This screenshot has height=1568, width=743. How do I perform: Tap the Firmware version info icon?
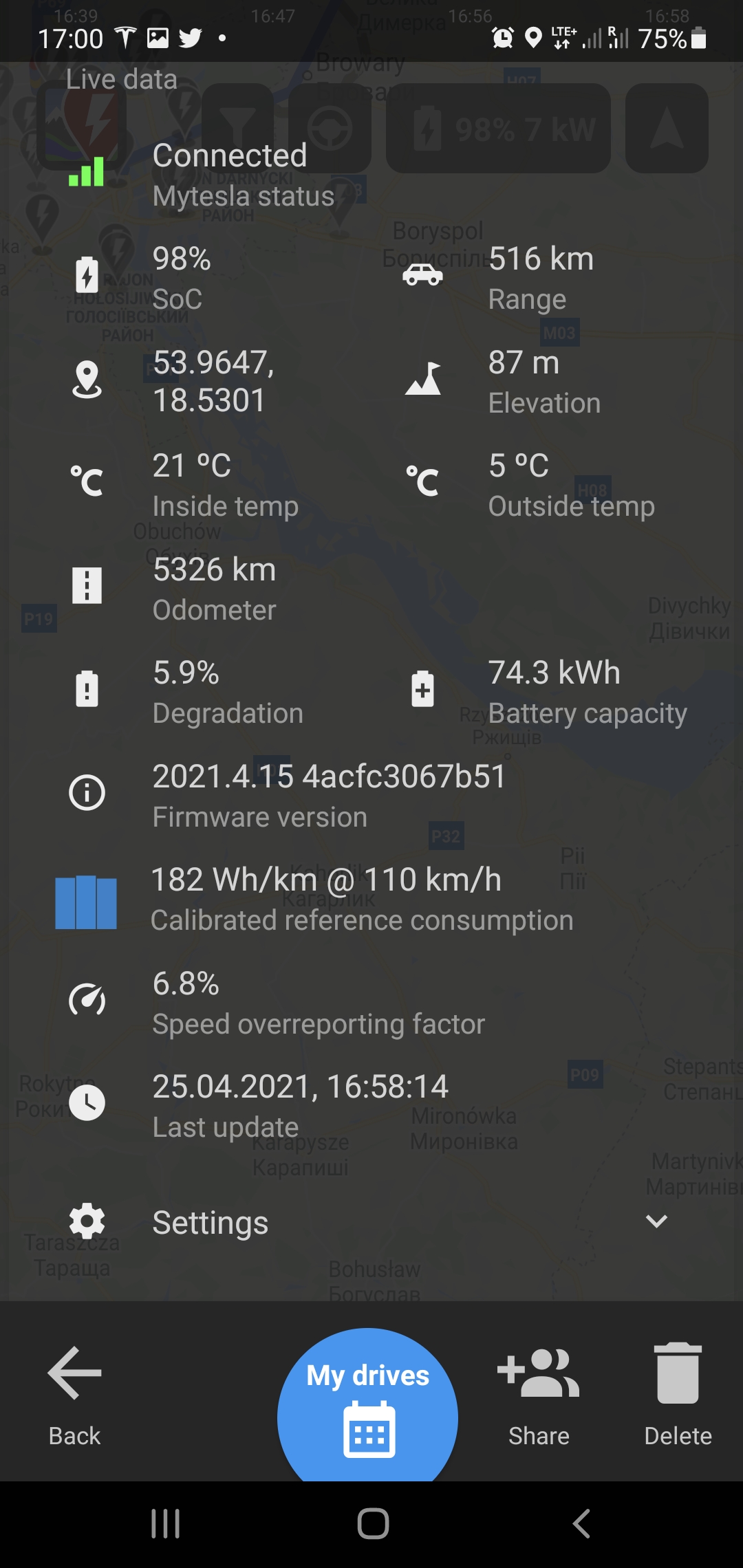[x=87, y=793]
